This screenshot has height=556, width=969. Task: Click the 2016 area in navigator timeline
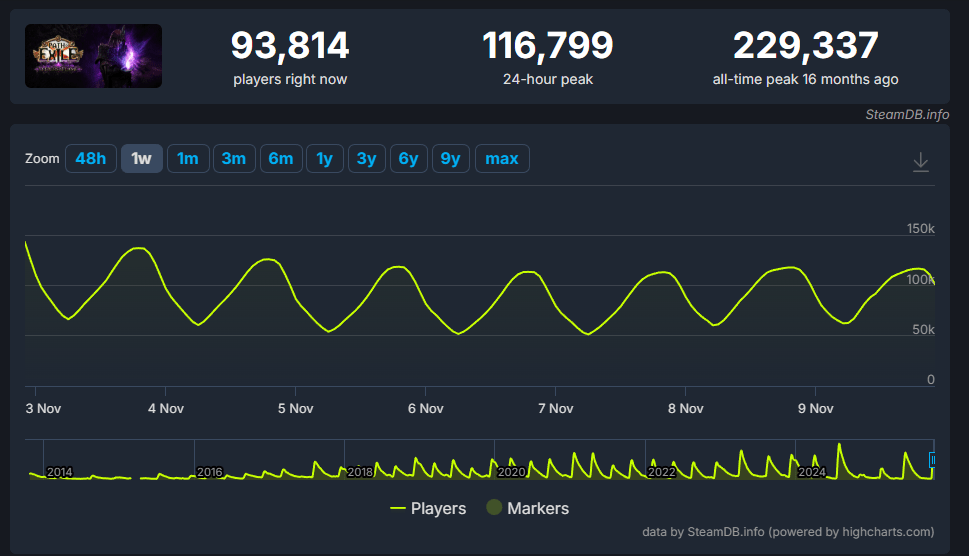click(x=210, y=471)
